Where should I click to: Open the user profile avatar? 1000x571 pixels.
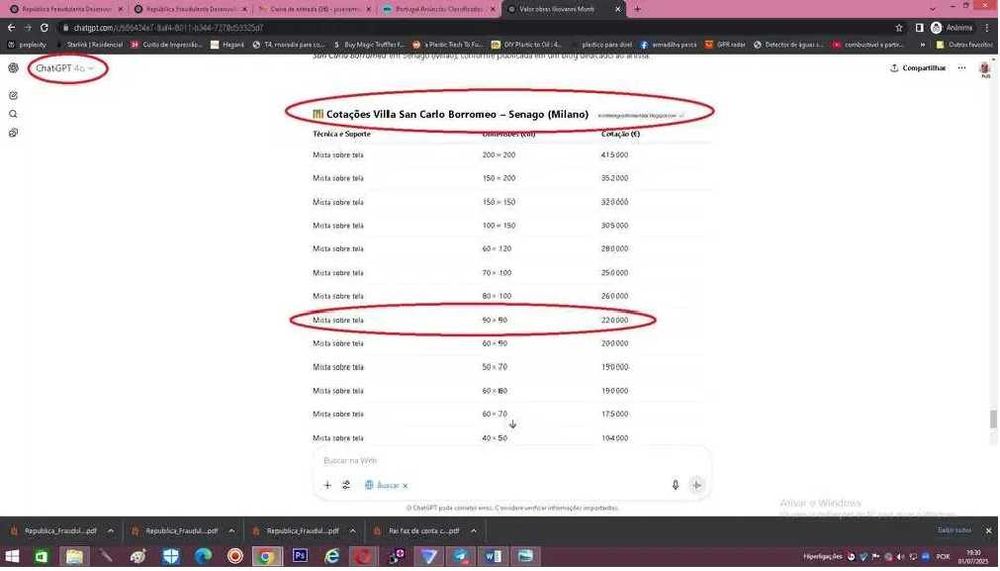pos(984,70)
